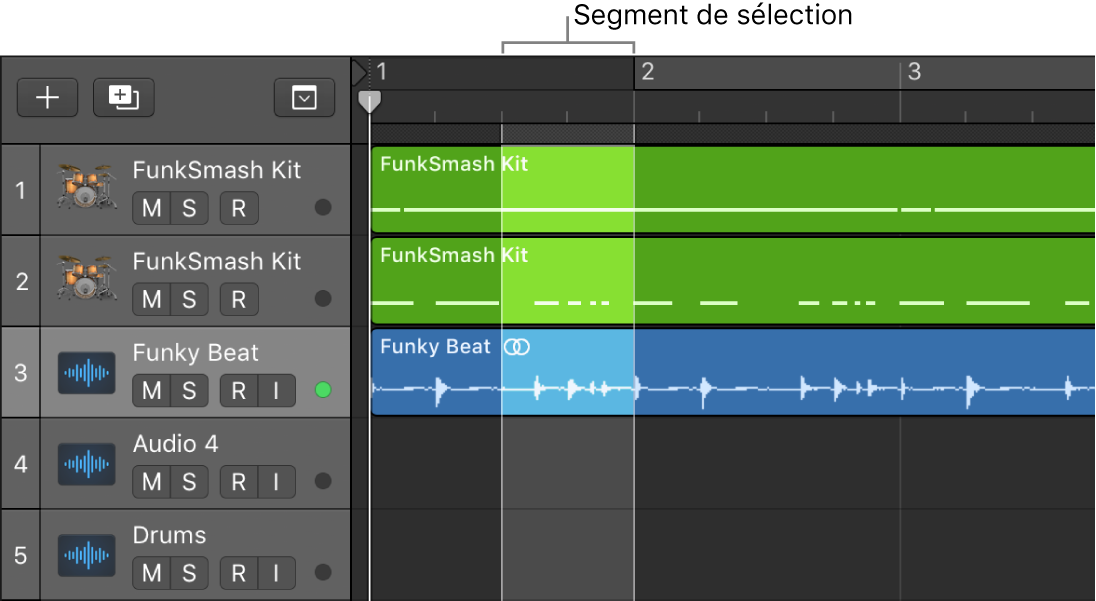Click the duplicate track button
The width and height of the screenshot is (1096, 601).
point(124,97)
